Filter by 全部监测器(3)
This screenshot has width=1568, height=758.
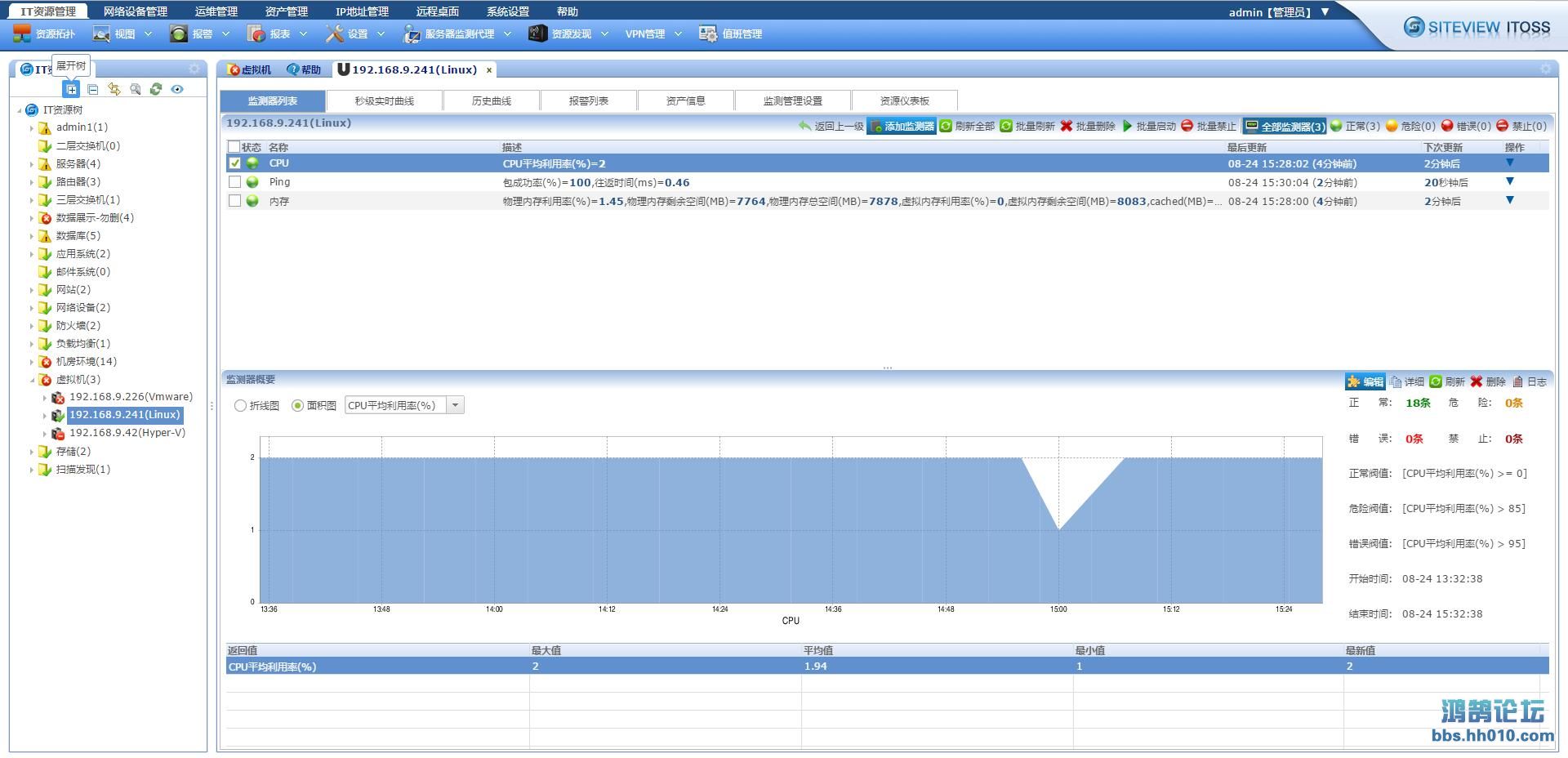pos(1285,126)
